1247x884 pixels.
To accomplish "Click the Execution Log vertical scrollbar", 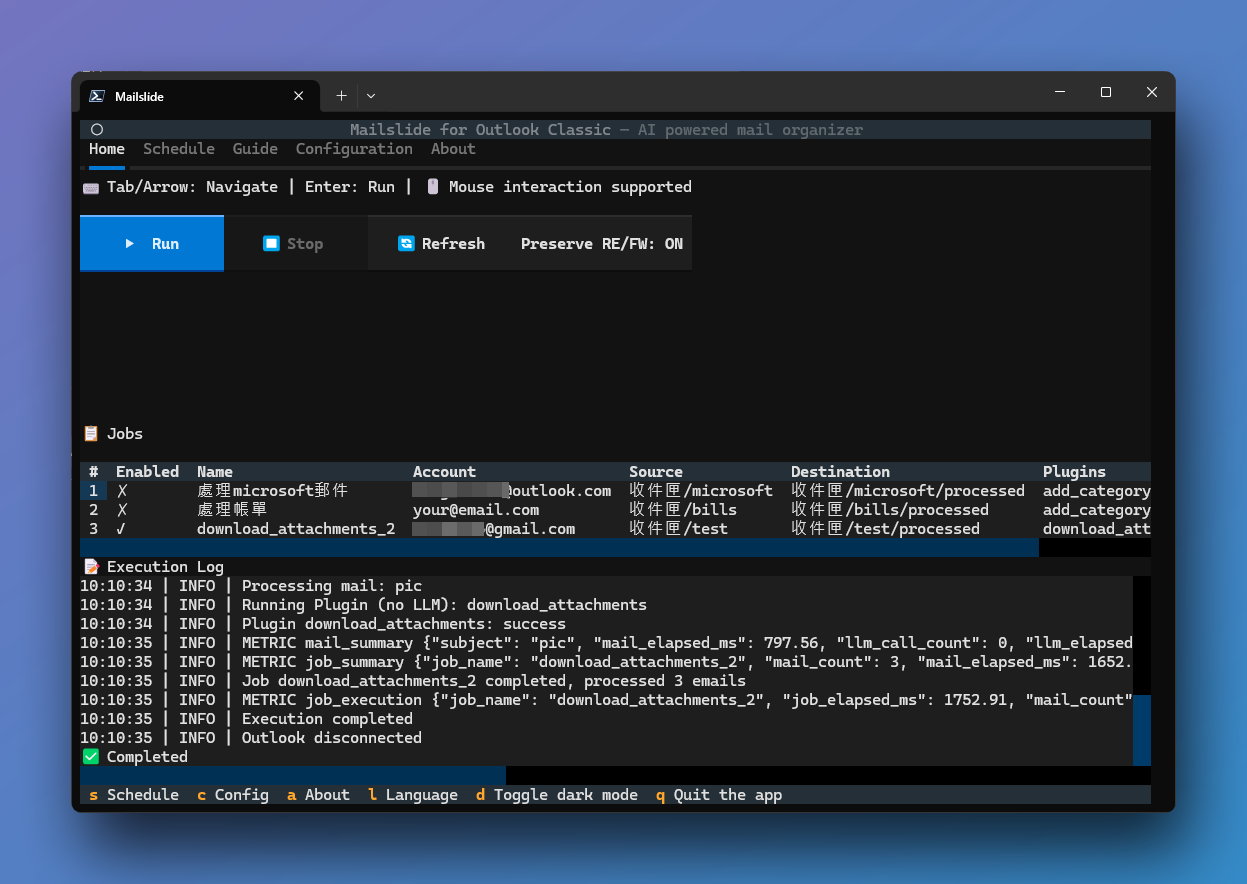I will click(x=1141, y=729).
